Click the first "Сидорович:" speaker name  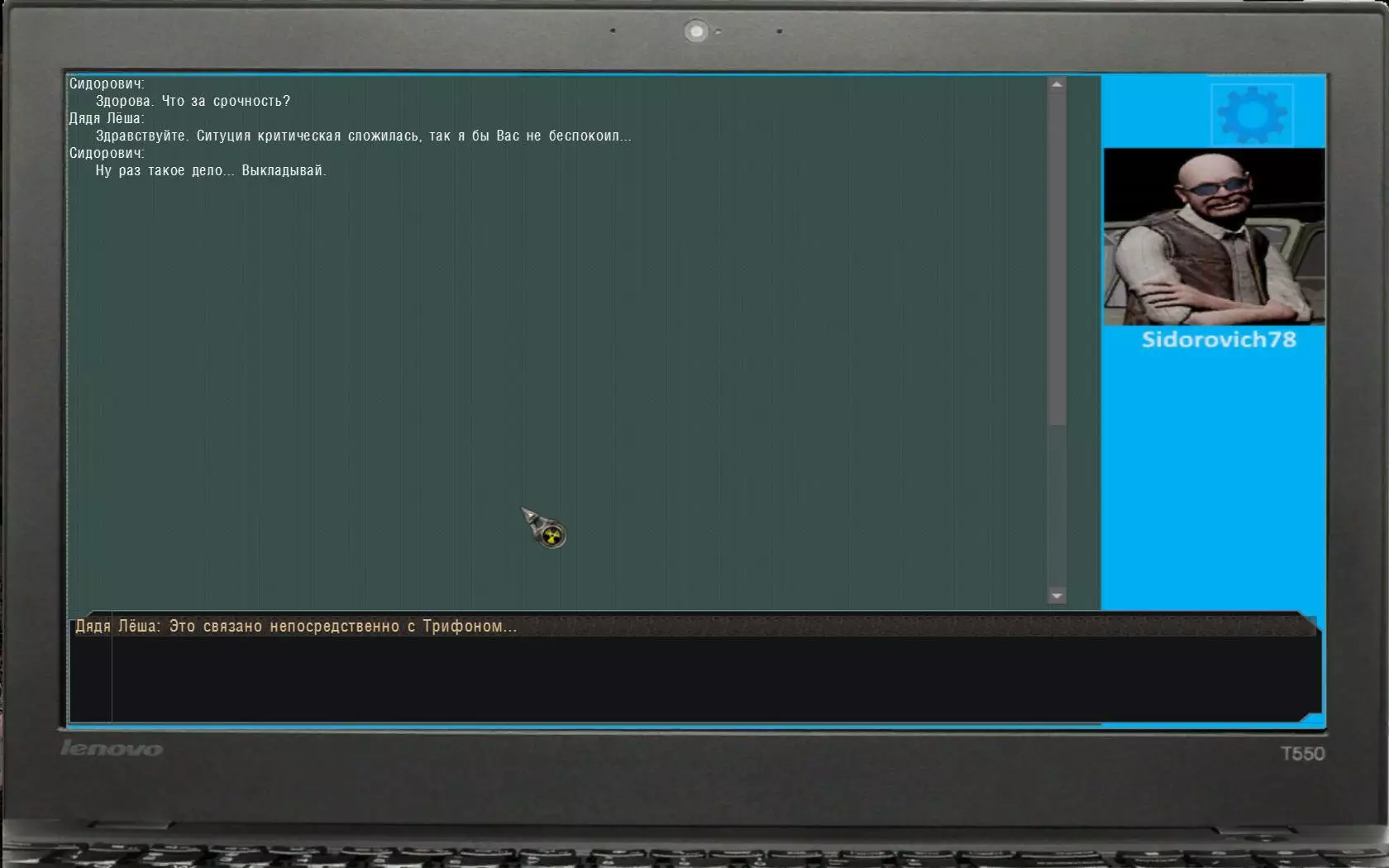click(x=107, y=83)
